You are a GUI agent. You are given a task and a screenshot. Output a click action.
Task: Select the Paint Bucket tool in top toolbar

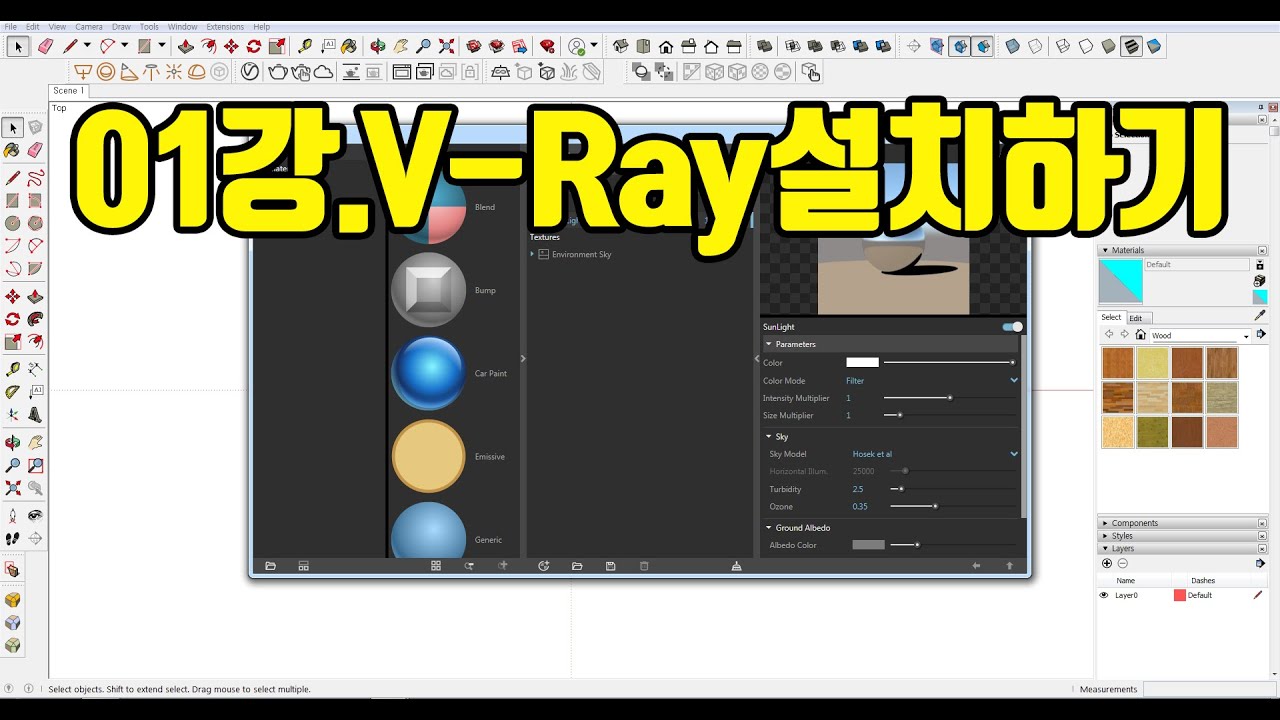(348, 46)
